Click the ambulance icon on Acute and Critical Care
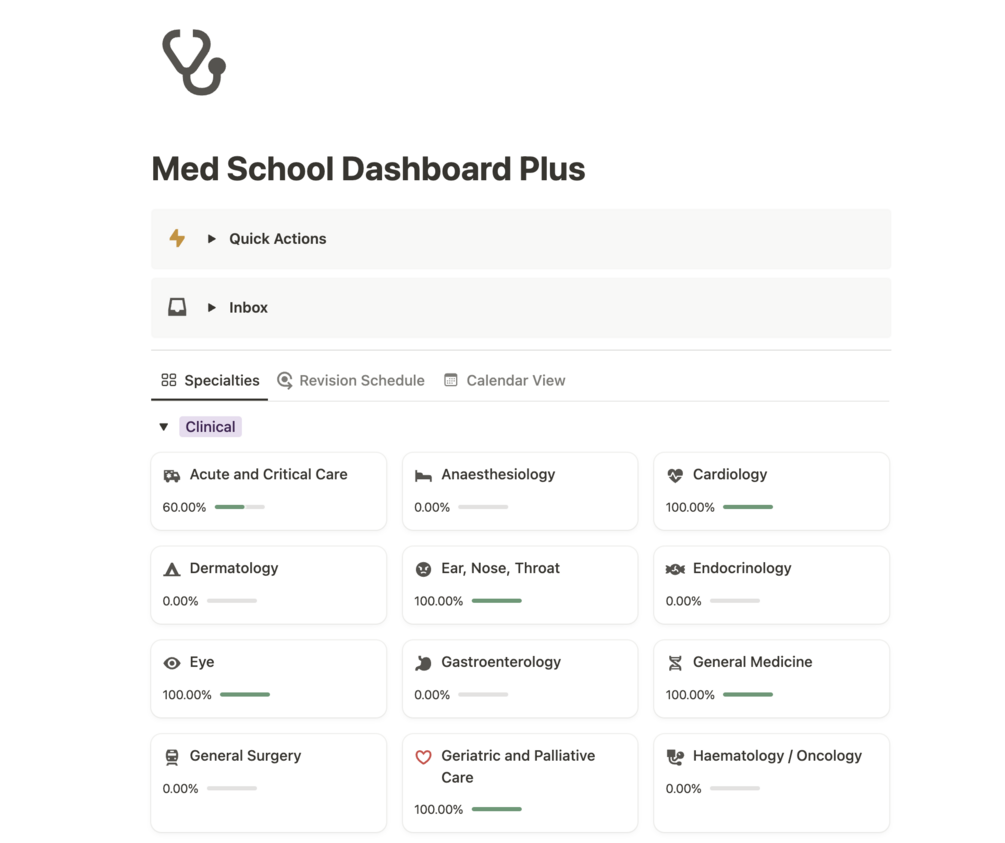 172,476
